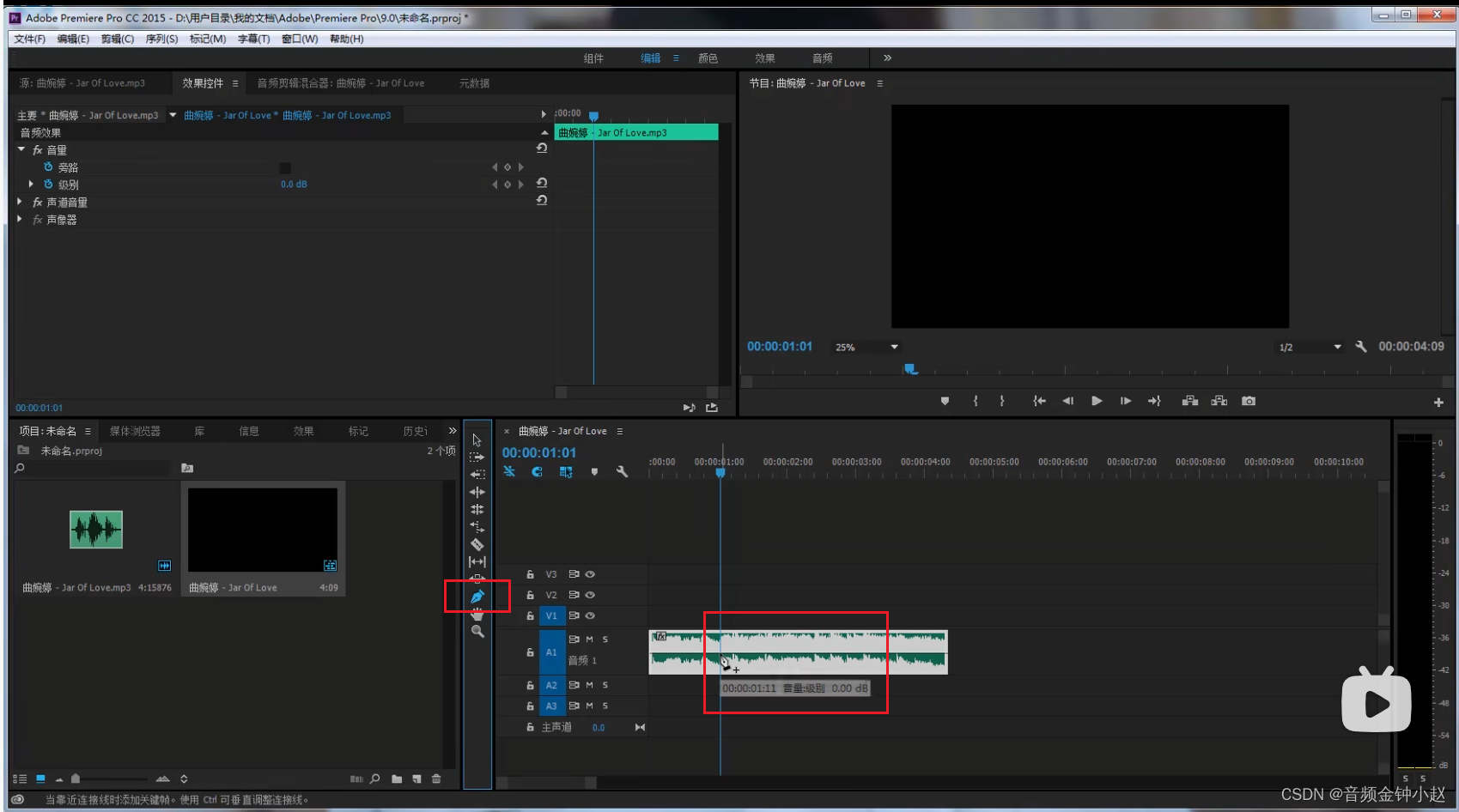This screenshot has width=1459, height=812.
Task: Expand the 声道音量 effect
Action: [20, 202]
